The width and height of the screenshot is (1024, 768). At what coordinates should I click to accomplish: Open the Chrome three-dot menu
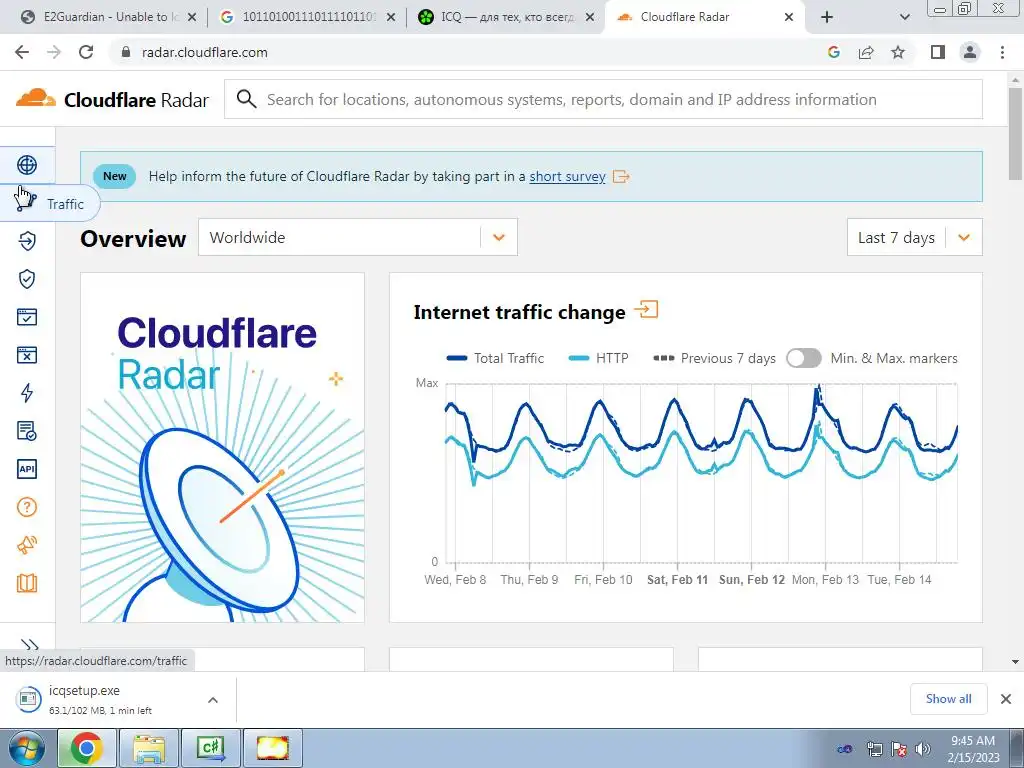(x=1002, y=52)
